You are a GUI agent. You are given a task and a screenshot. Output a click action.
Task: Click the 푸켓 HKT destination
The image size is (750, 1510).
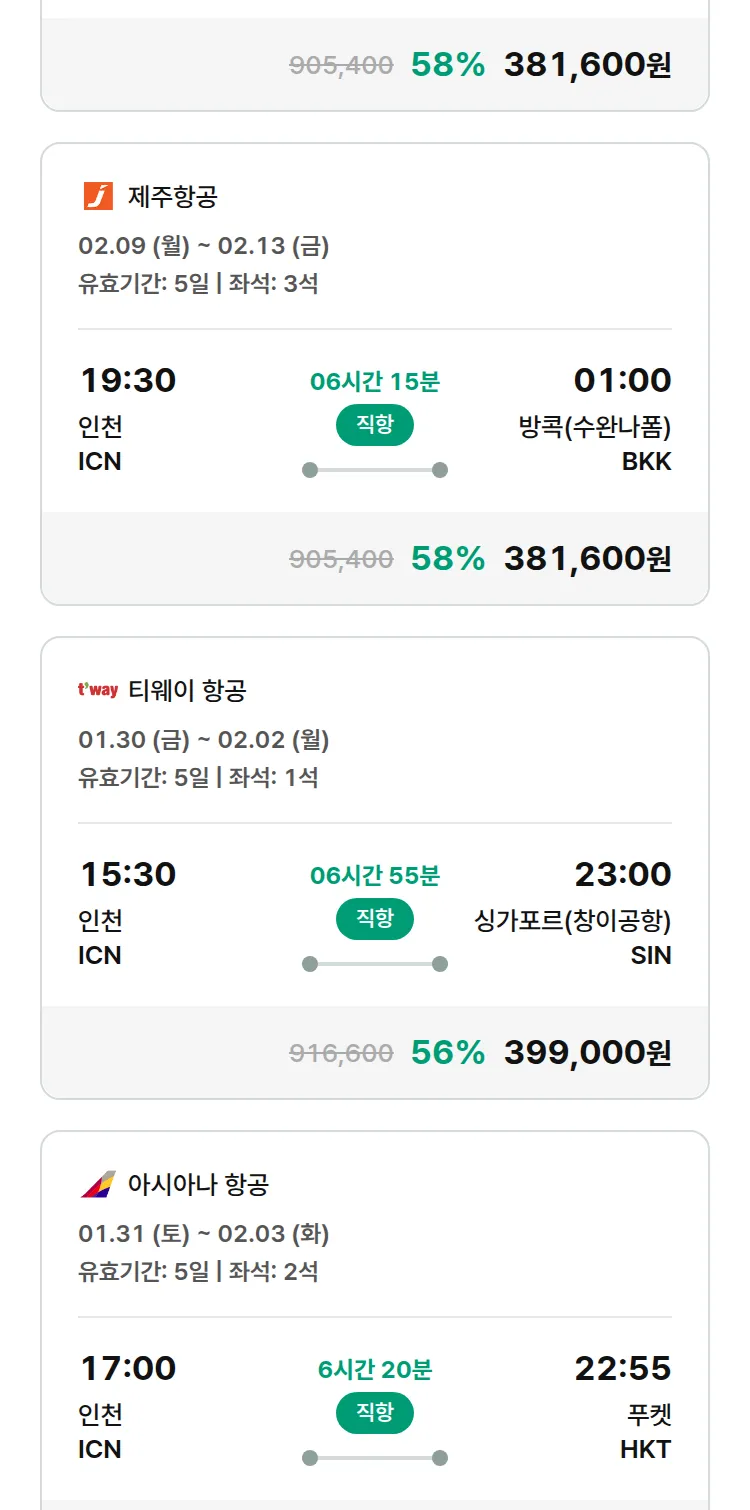(646, 1430)
